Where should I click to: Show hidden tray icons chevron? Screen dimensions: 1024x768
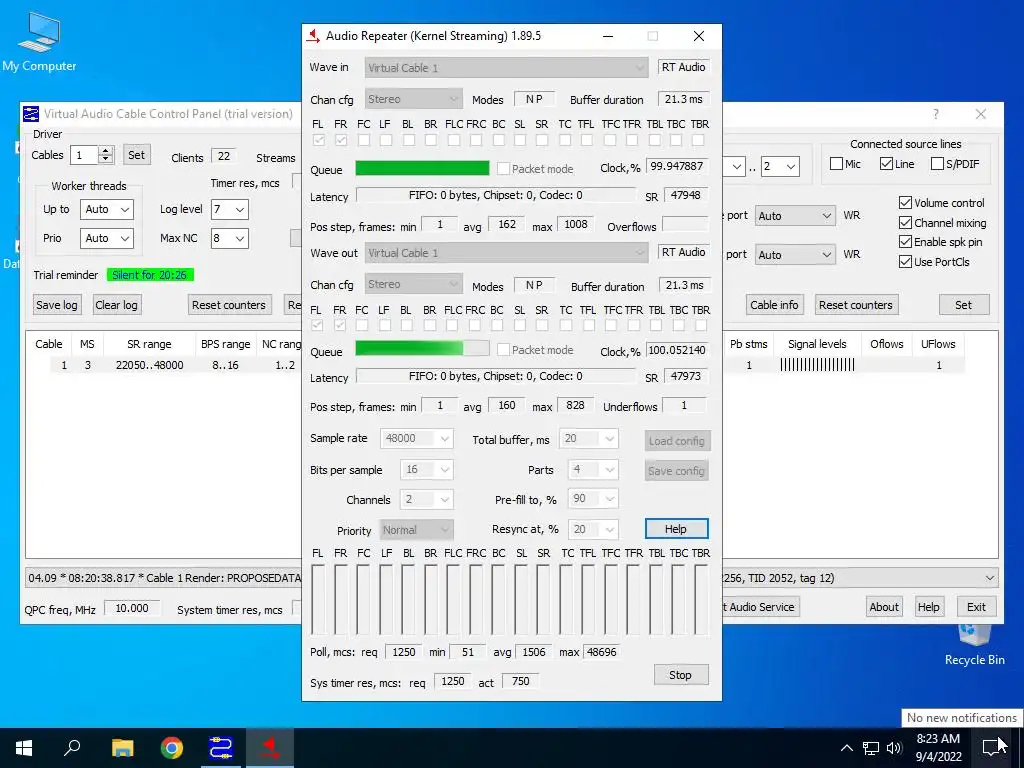[846, 748]
